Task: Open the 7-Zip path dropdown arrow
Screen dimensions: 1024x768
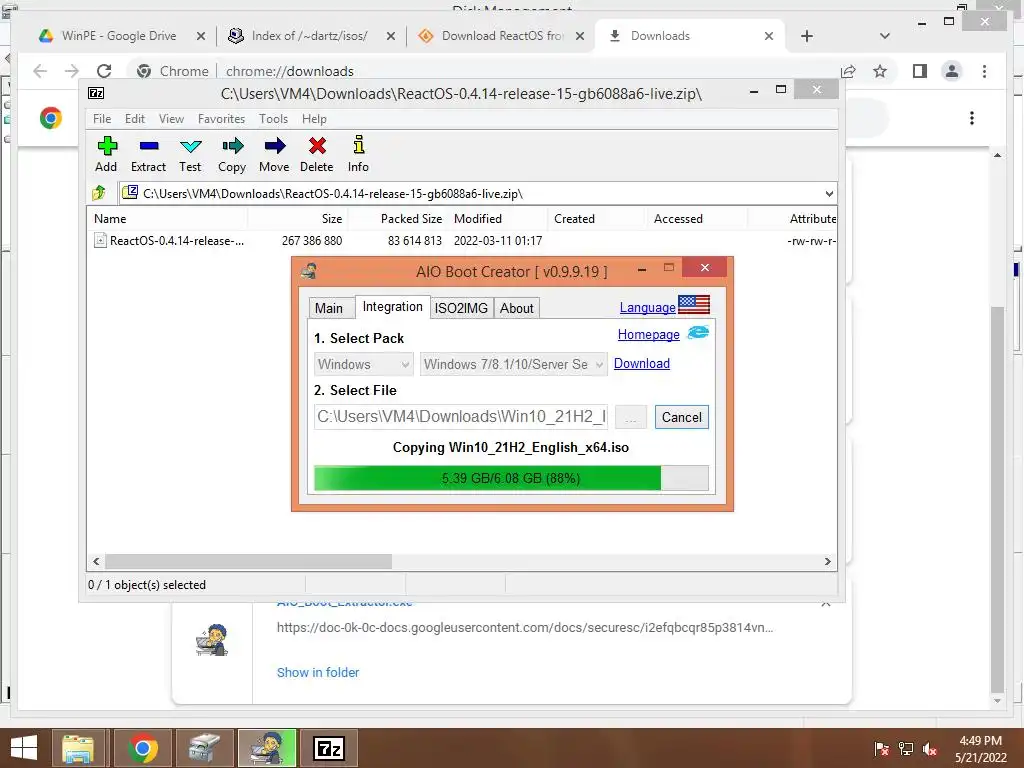Action: 829,193
